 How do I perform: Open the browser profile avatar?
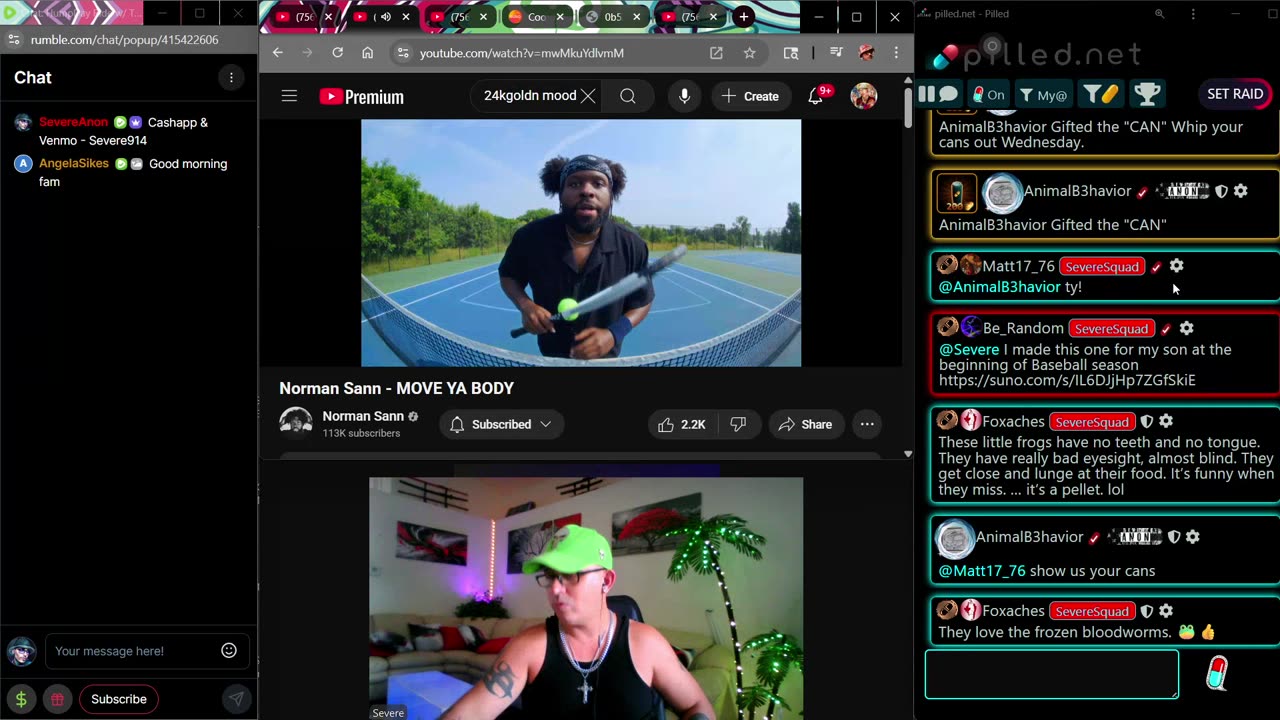pyautogui.click(x=866, y=53)
